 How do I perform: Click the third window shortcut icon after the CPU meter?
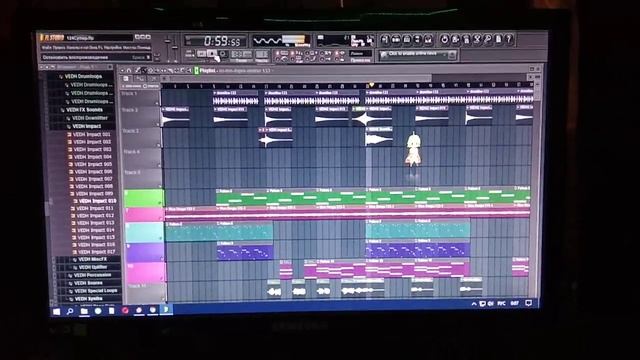407,40
